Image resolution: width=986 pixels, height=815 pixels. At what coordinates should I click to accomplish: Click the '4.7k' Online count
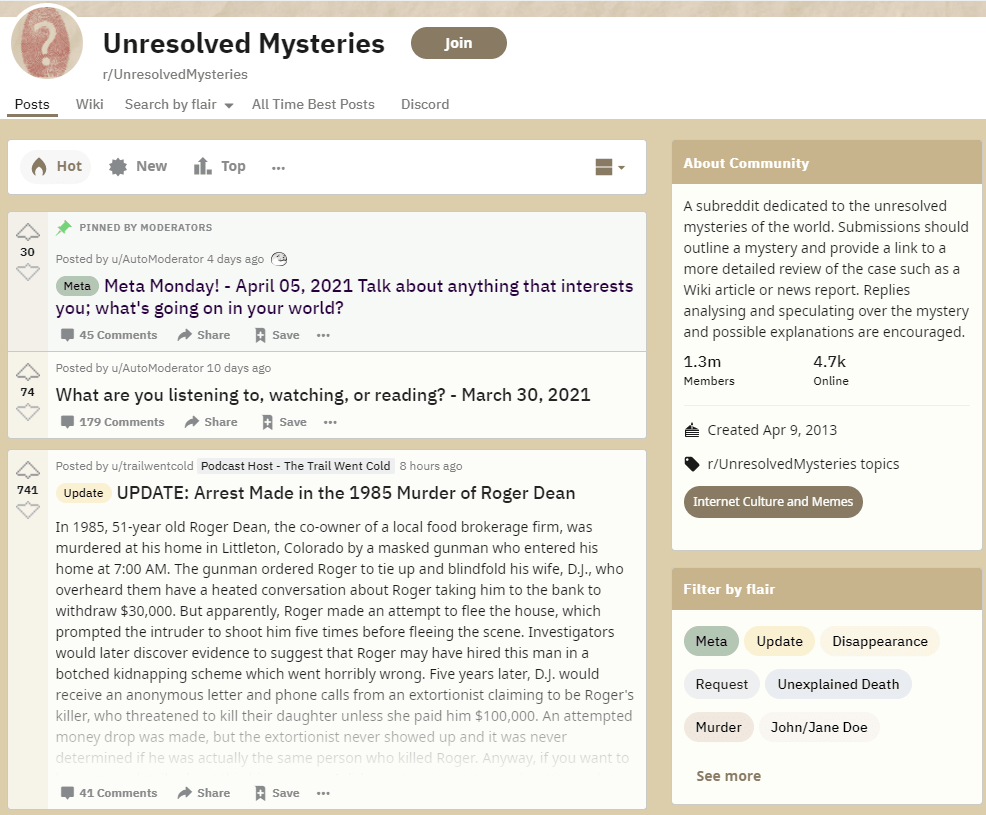tap(829, 362)
